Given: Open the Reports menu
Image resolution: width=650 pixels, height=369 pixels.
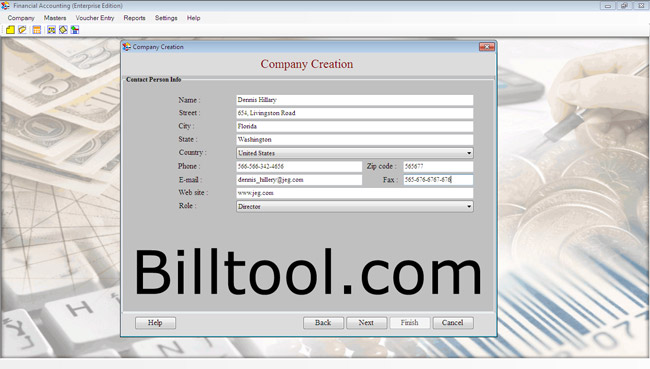Looking at the screenshot, I should coord(134,18).
